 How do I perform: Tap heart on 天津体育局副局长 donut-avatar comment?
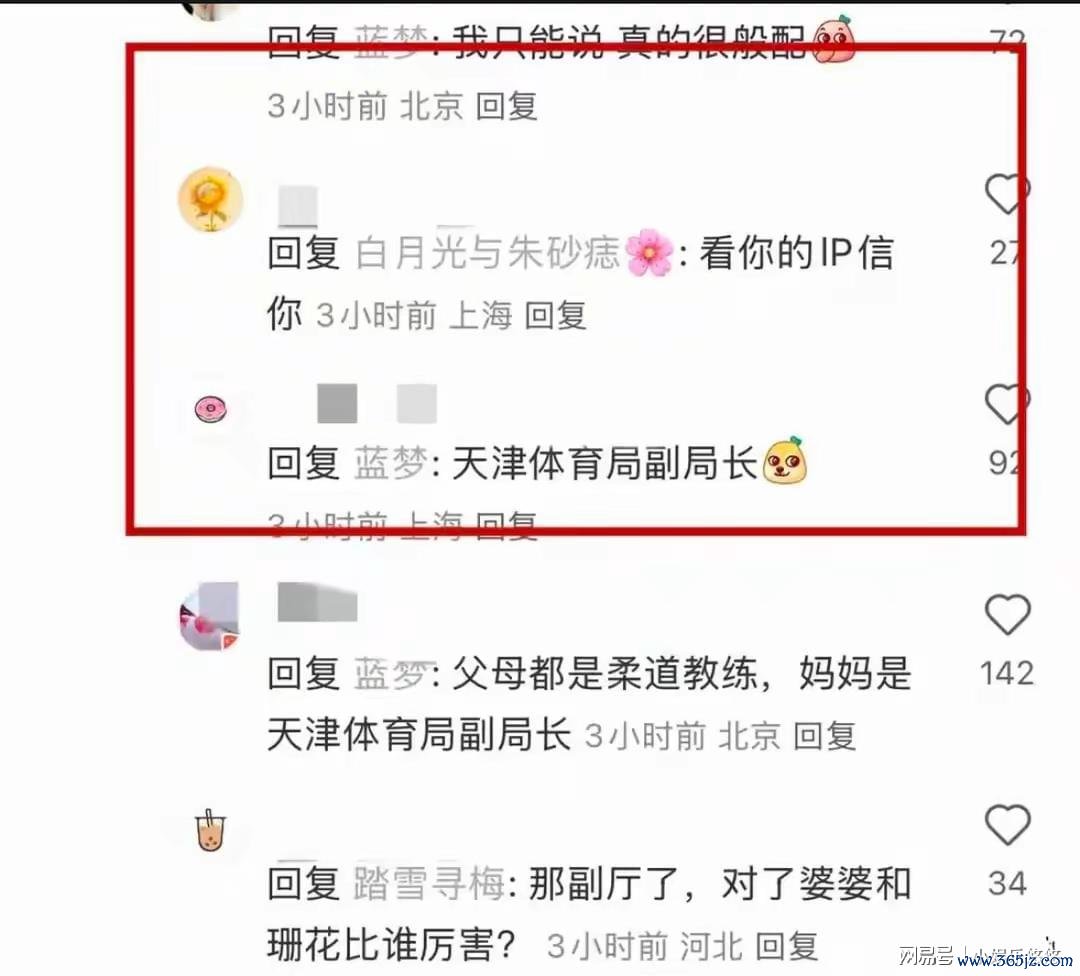click(x=1007, y=404)
